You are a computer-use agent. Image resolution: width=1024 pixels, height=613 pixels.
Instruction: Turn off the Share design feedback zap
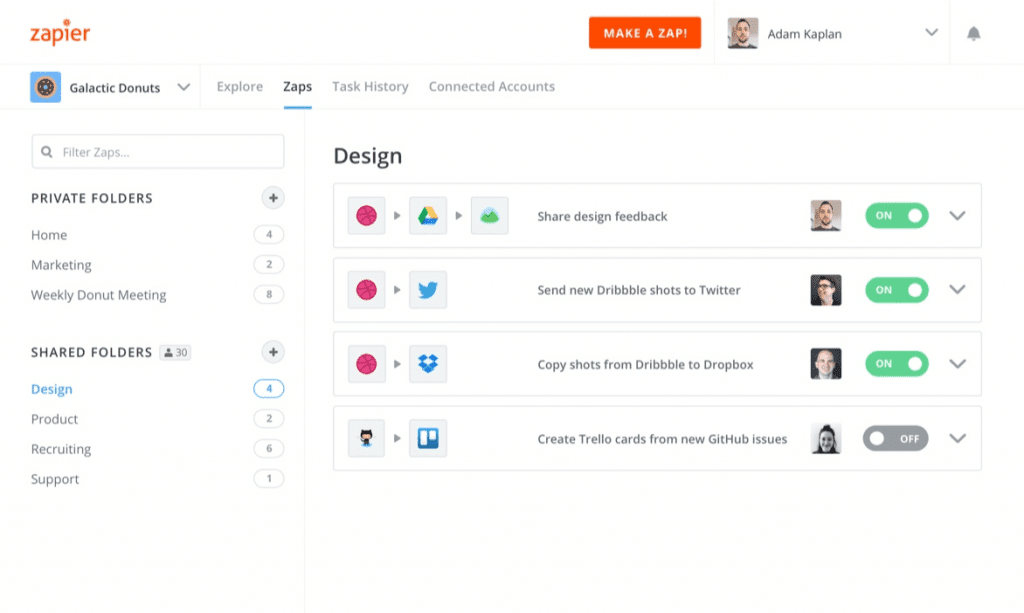[x=896, y=215]
